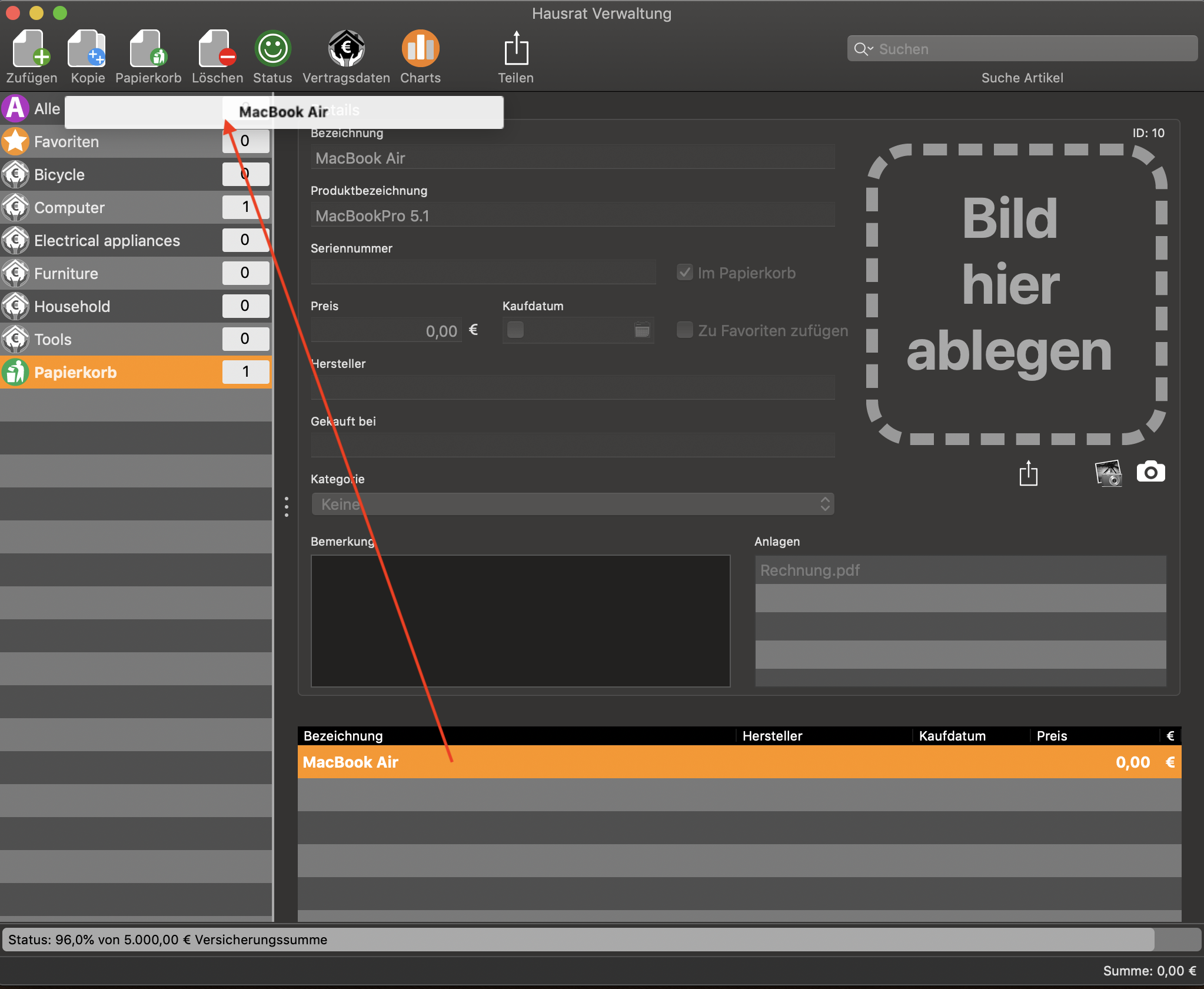Sort by Kaufdatum column header
Image resolution: width=1204 pixels, height=989 pixels.
971,736
